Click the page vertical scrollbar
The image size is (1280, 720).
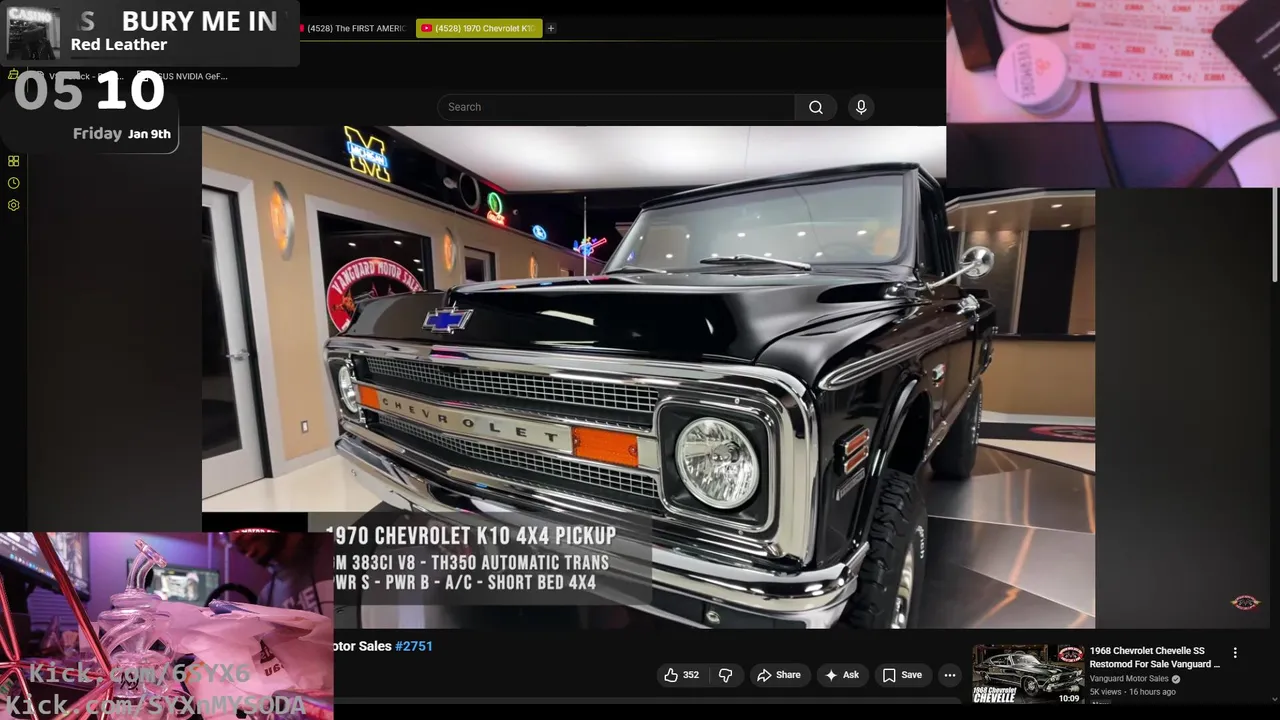tap(1274, 235)
